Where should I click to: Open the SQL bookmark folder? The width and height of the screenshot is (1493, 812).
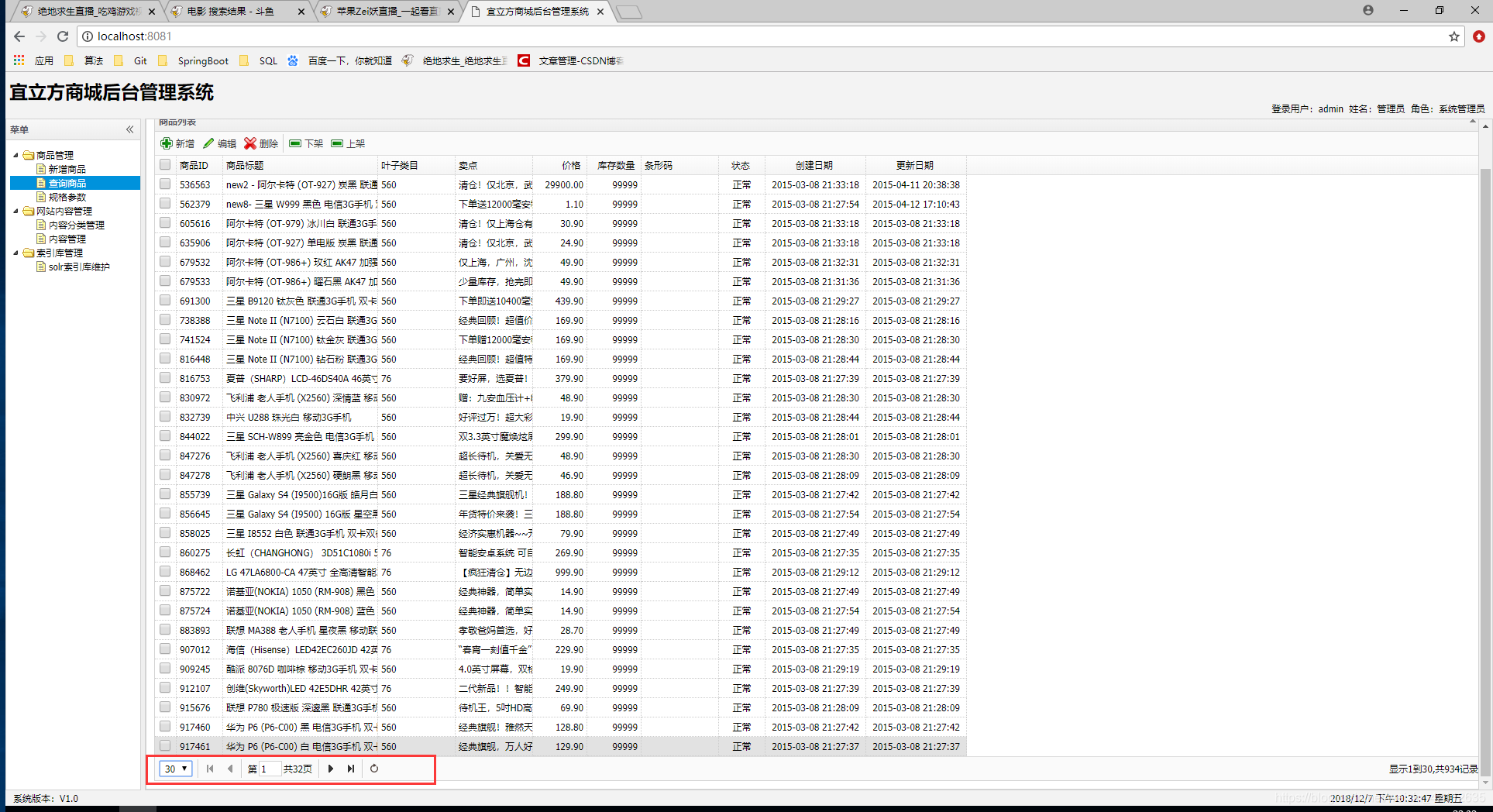tap(258, 60)
